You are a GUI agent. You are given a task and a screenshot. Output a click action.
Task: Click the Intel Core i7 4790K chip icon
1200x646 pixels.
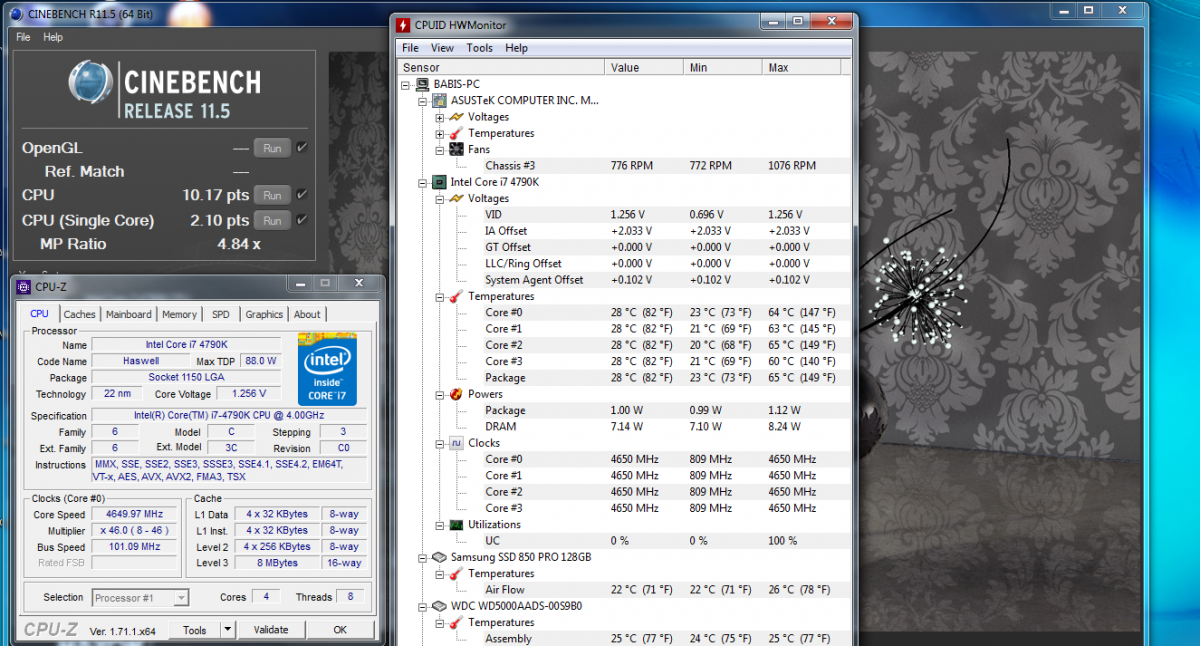[439, 182]
